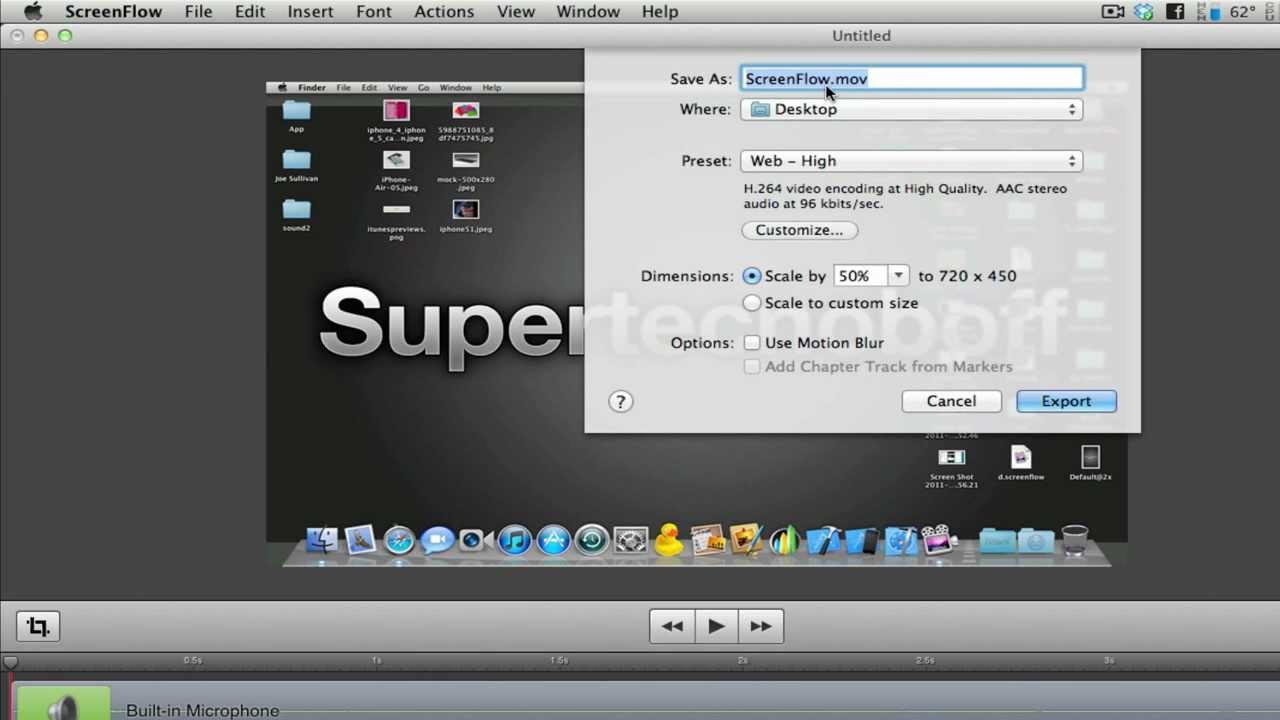Open the export dialog help button
Image resolution: width=1280 pixels, height=720 pixels.
pos(620,401)
